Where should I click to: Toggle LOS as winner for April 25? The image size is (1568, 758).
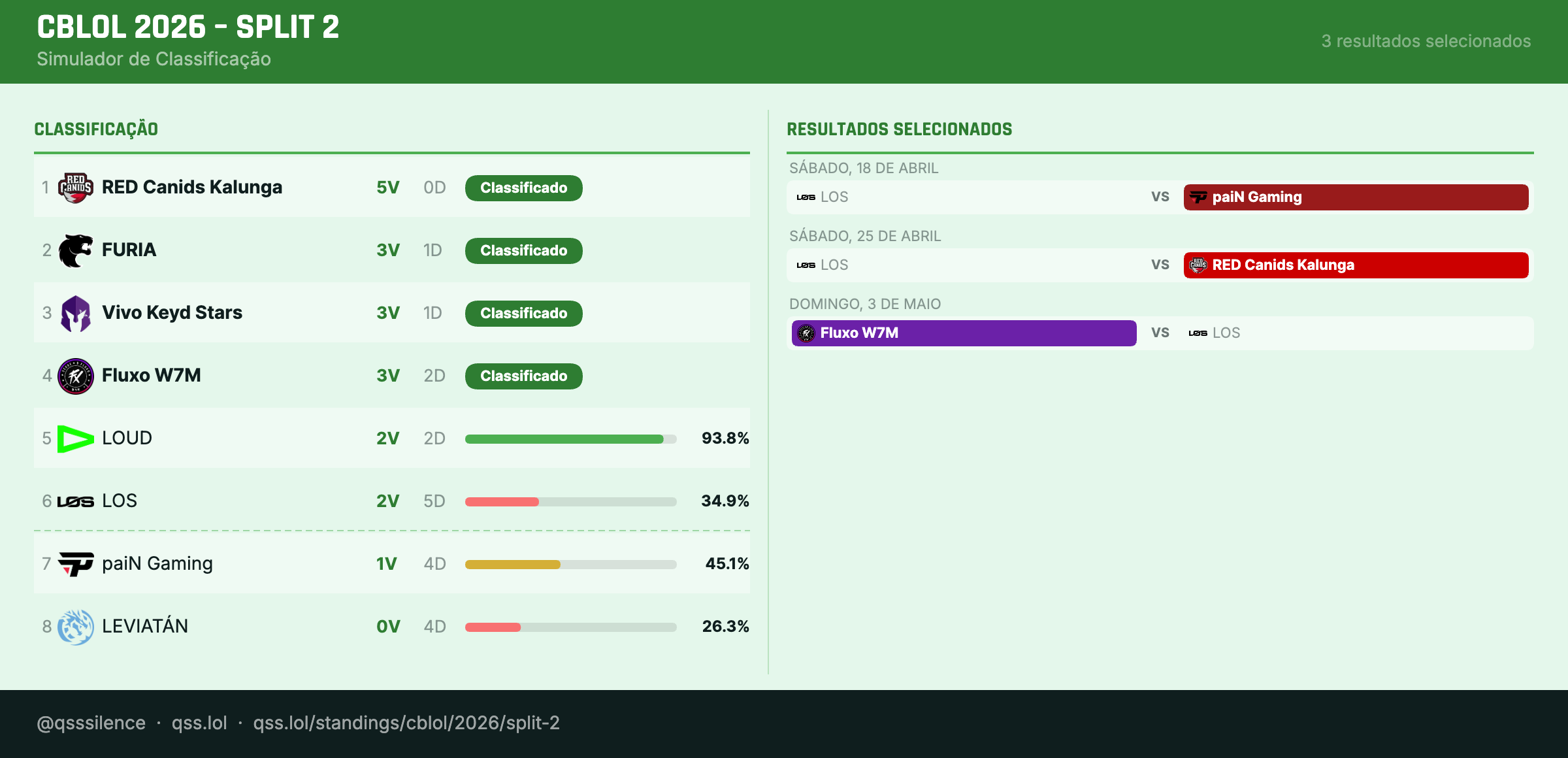point(960,265)
